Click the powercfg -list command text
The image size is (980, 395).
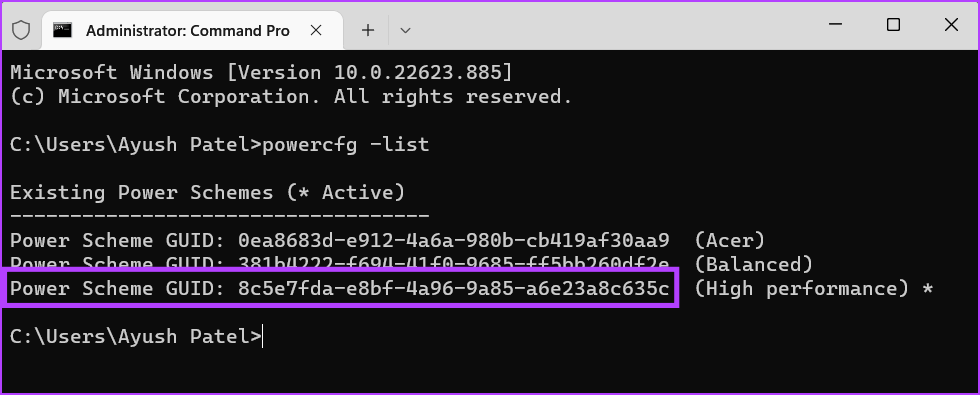346,145
